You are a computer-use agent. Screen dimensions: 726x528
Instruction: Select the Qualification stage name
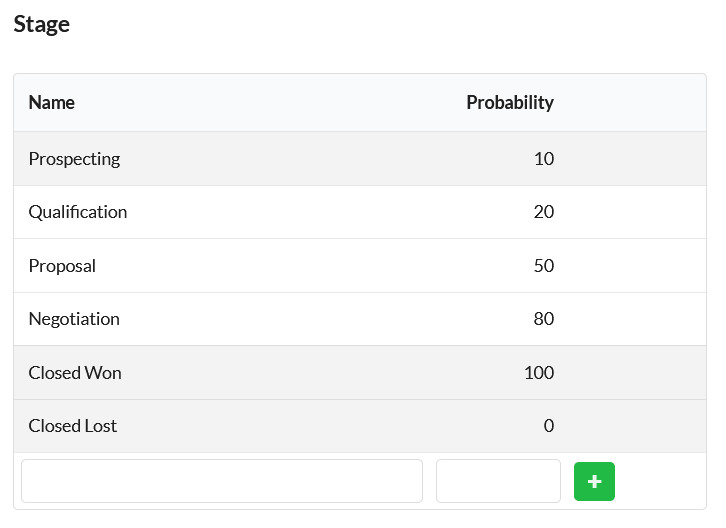[78, 212]
